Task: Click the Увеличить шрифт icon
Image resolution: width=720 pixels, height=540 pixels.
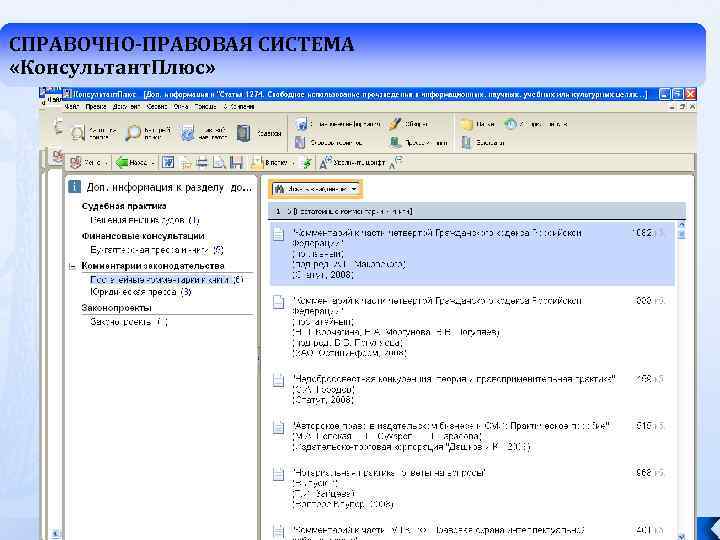Action: pyautogui.click(x=325, y=163)
